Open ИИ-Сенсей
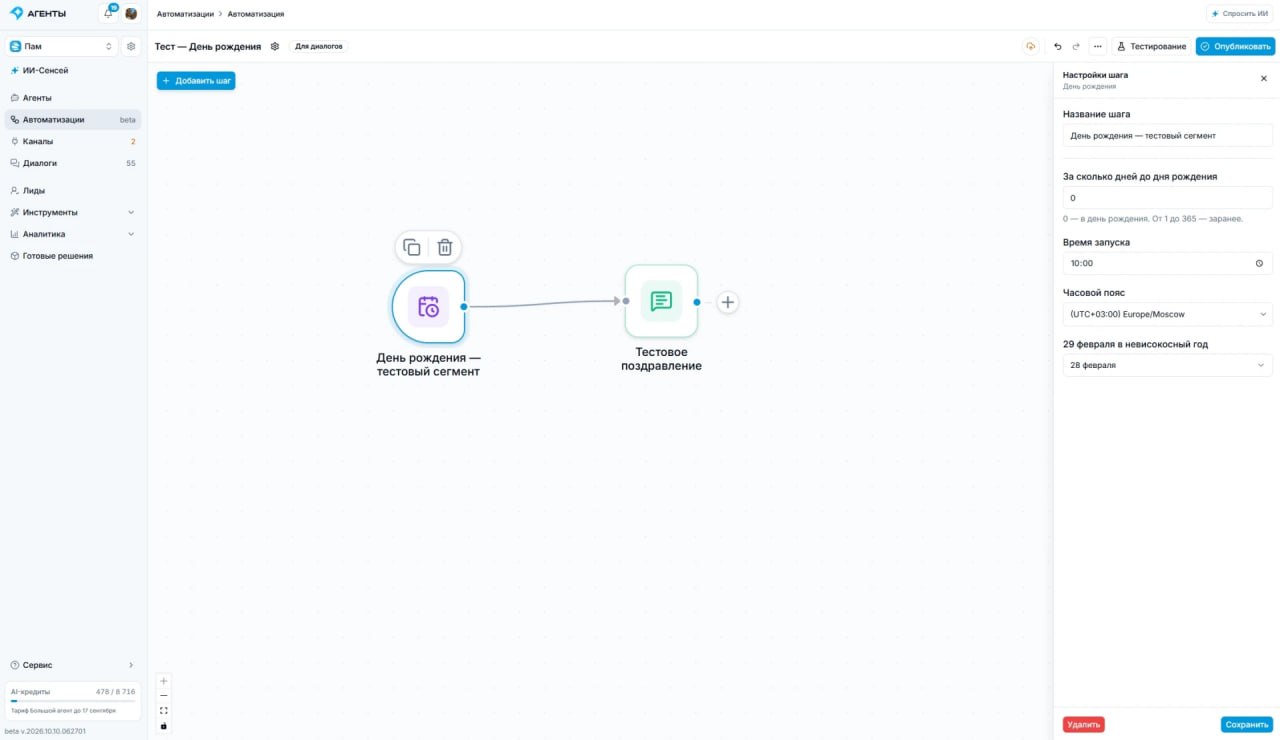This screenshot has width=1280, height=740. pos(72,71)
